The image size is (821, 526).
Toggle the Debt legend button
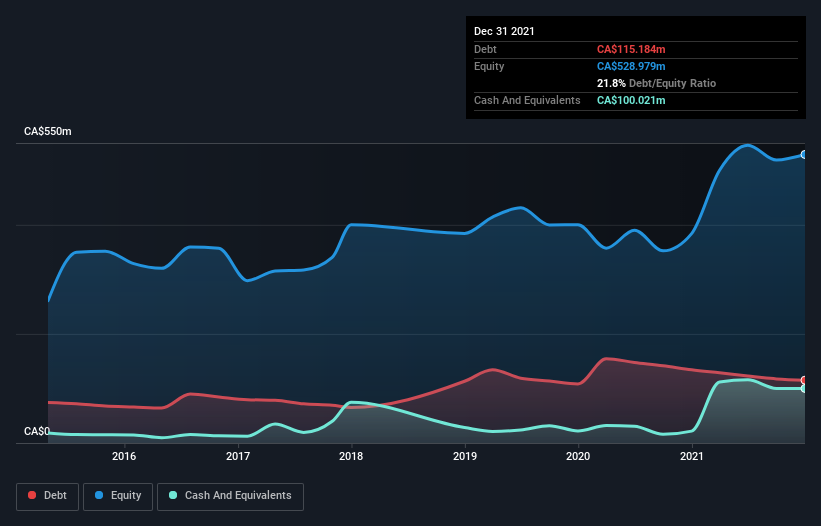pos(47,496)
